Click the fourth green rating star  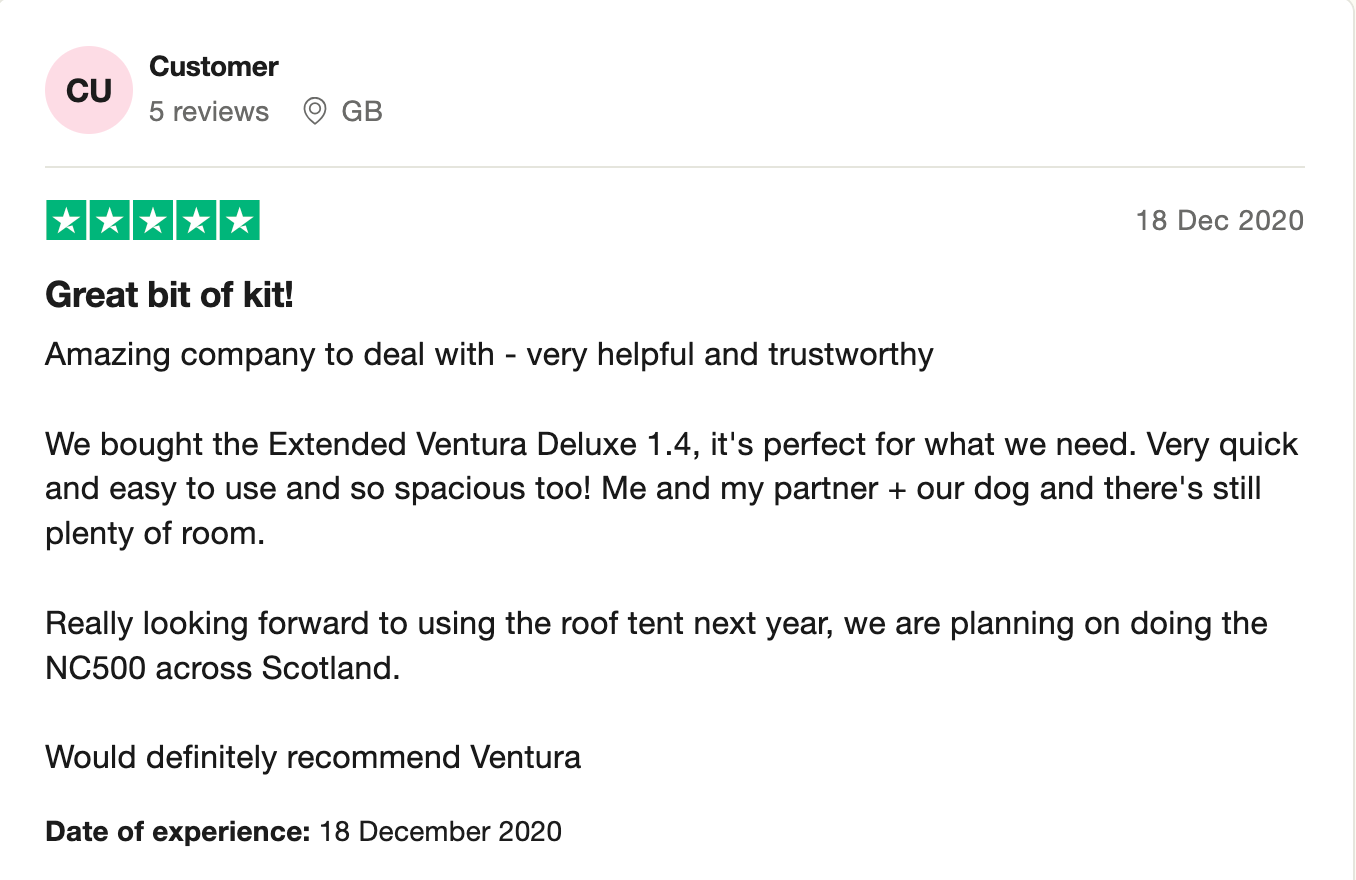tap(196, 221)
